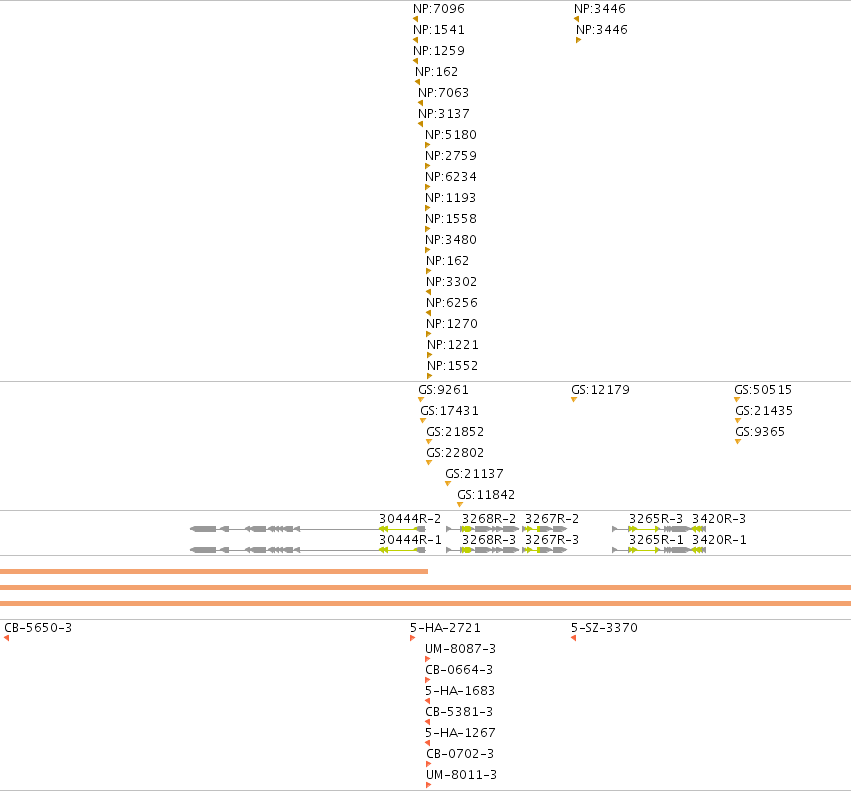Click the CB-5650-3 insertion label
Screen dimensions: 851x791
point(38,628)
